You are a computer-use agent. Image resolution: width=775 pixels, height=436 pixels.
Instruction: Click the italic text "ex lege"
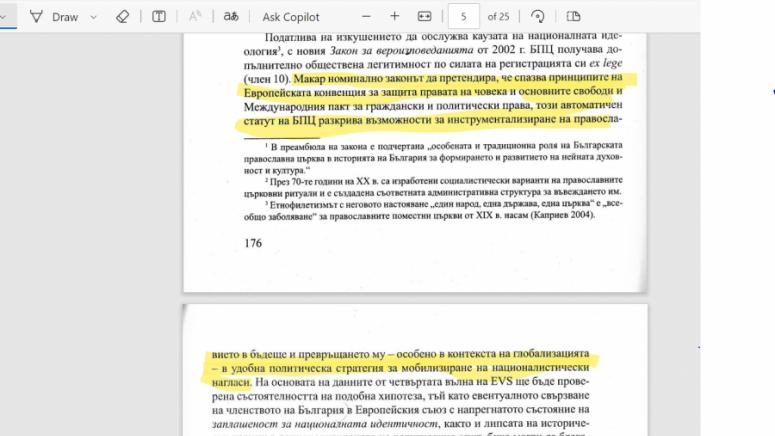[605, 63]
